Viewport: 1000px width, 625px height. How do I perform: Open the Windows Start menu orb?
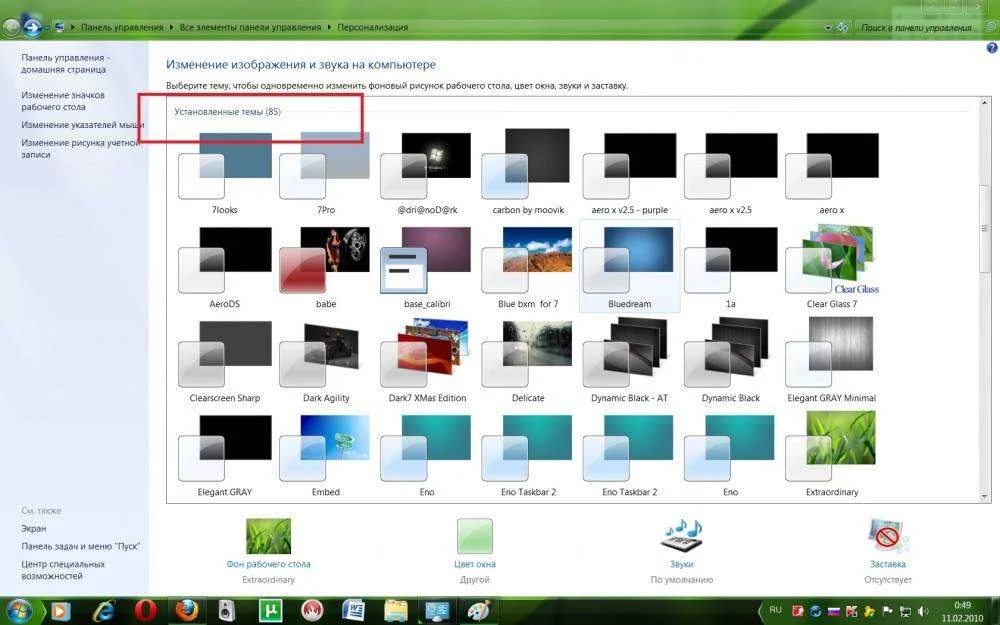pos(19,609)
